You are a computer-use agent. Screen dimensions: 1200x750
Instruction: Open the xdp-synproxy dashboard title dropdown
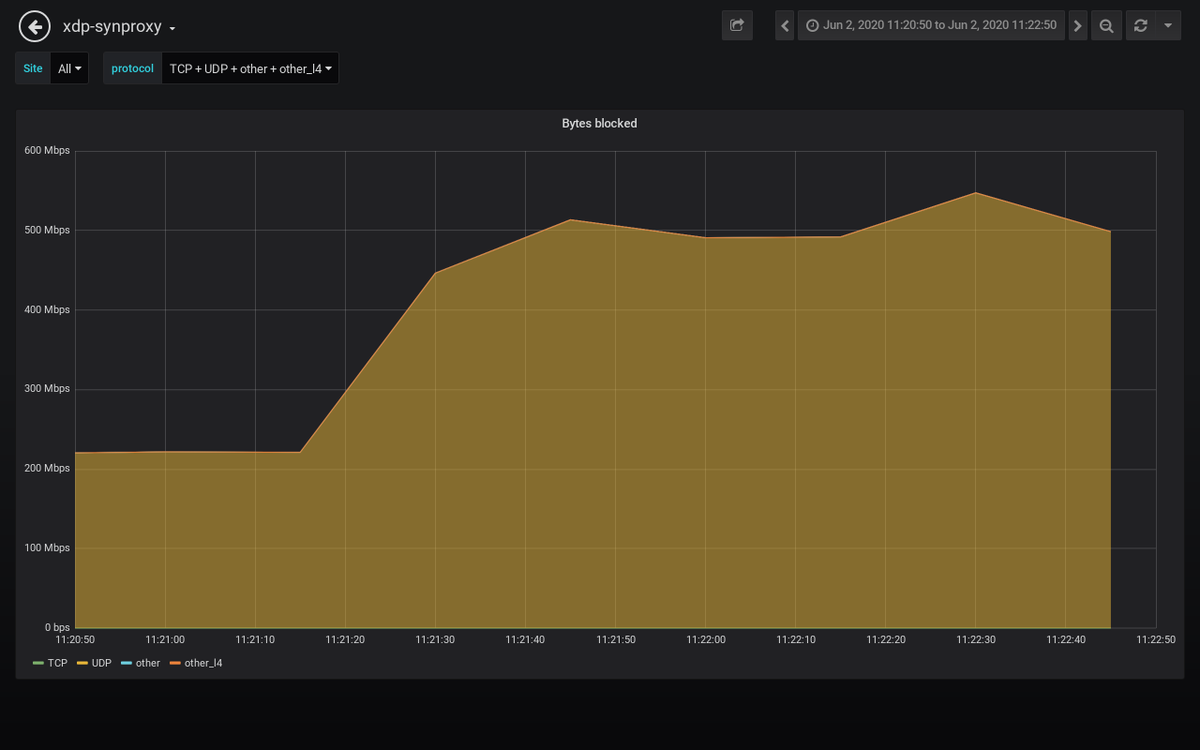pyautogui.click(x=119, y=27)
